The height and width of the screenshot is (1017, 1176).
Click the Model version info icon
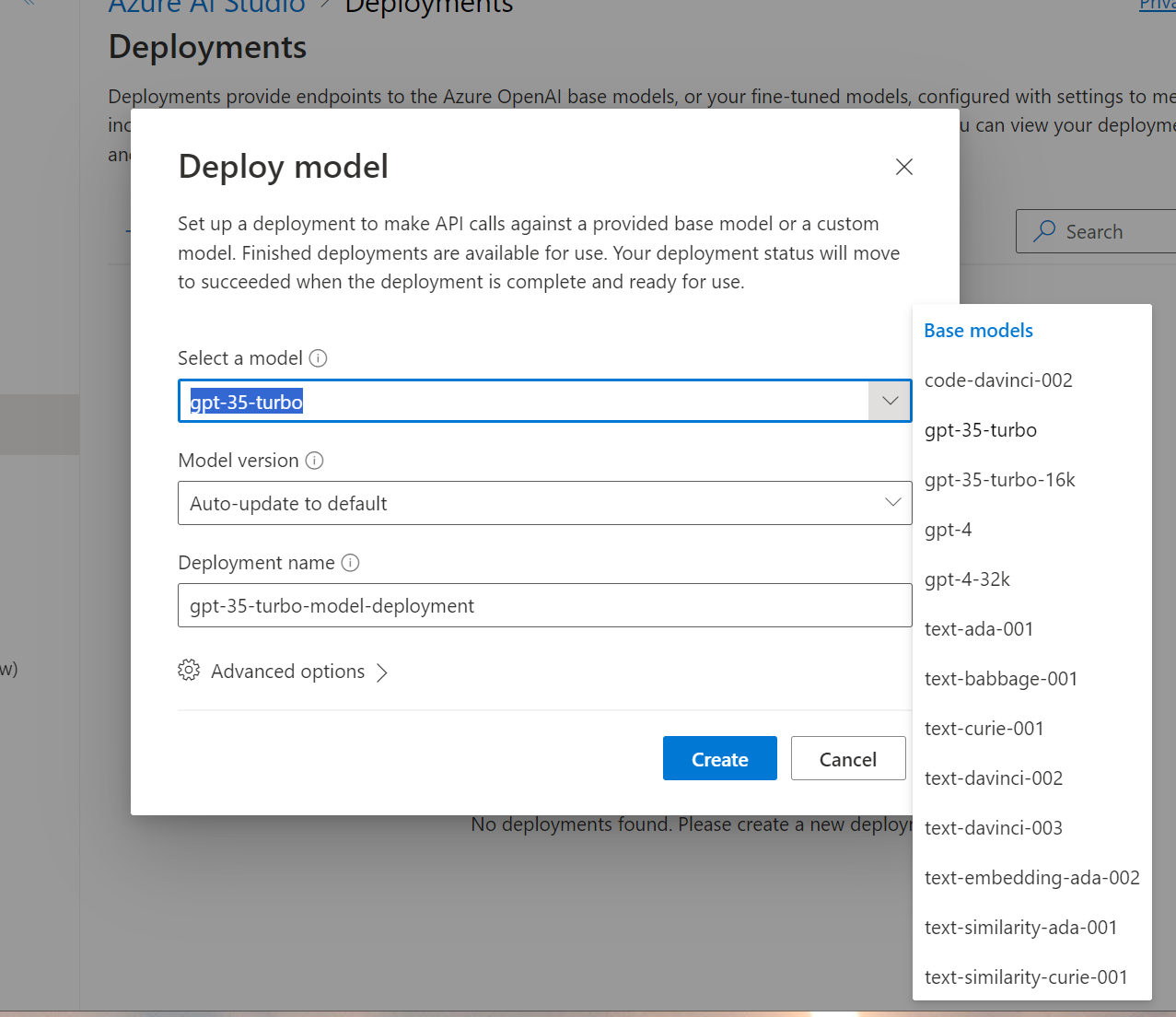[x=315, y=461]
